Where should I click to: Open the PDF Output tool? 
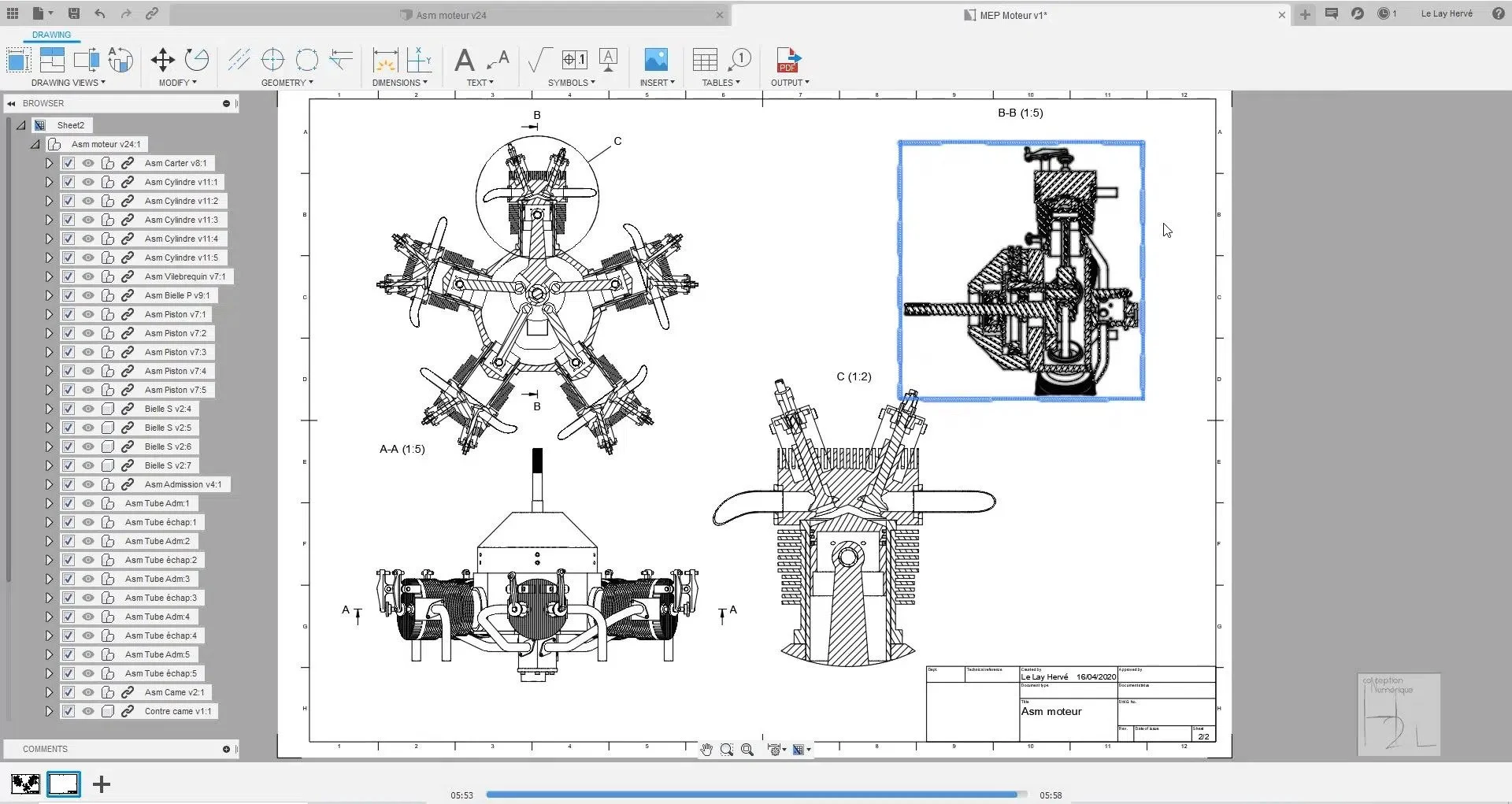coord(788,61)
